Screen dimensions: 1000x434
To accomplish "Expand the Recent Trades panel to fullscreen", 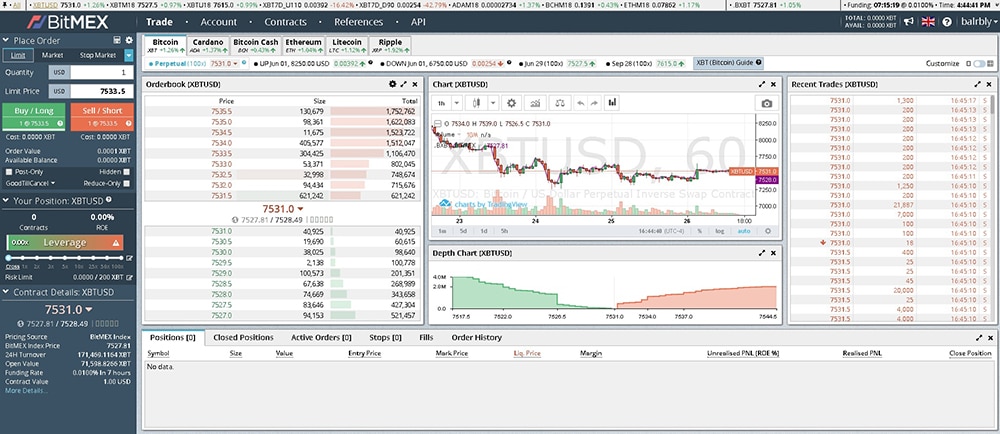I will pos(978,85).
